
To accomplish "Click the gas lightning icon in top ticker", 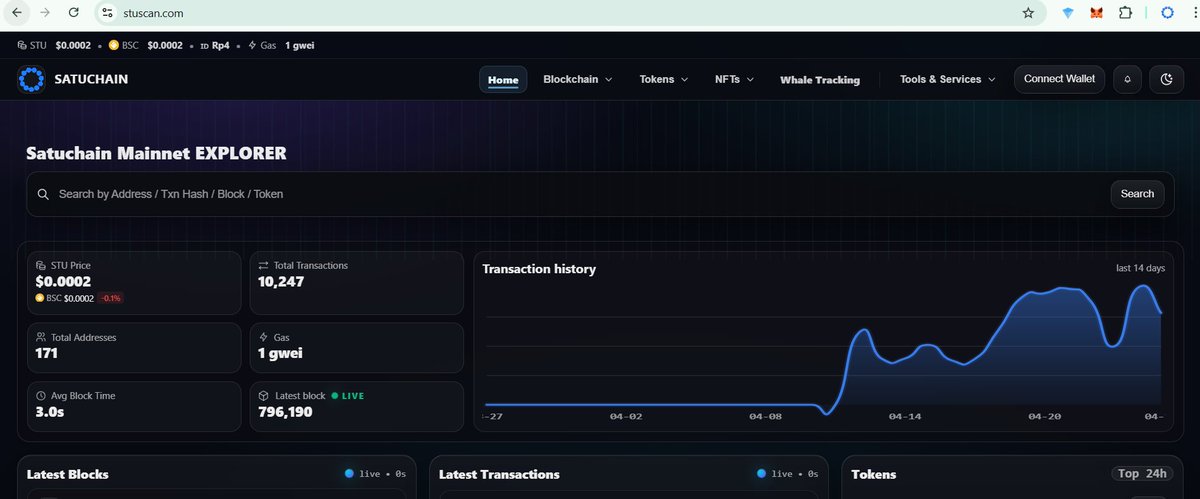I will [x=250, y=45].
